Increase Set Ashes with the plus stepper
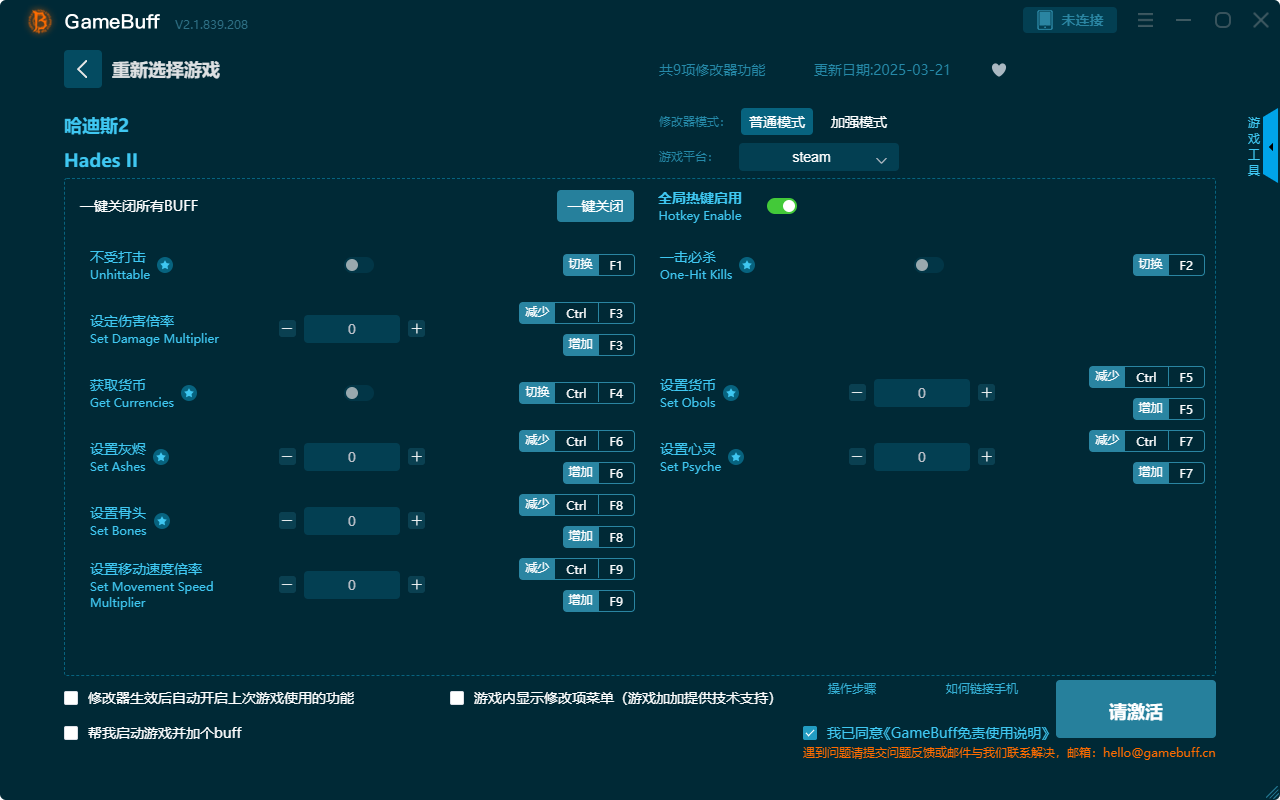Screen dimensions: 1280x800 [x=416, y=457]
